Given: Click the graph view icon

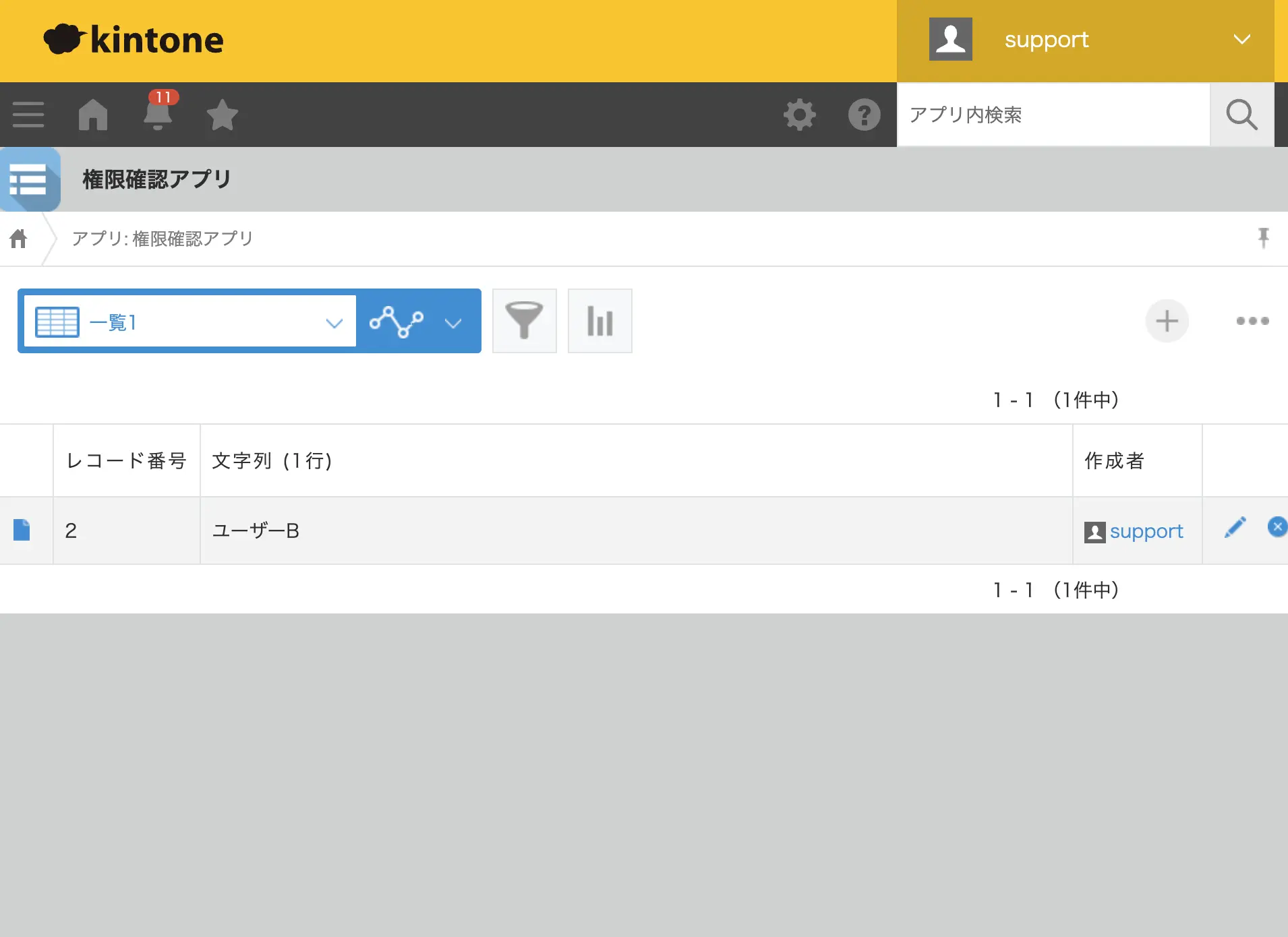Looking at the screenshot, I should (397, 322).
